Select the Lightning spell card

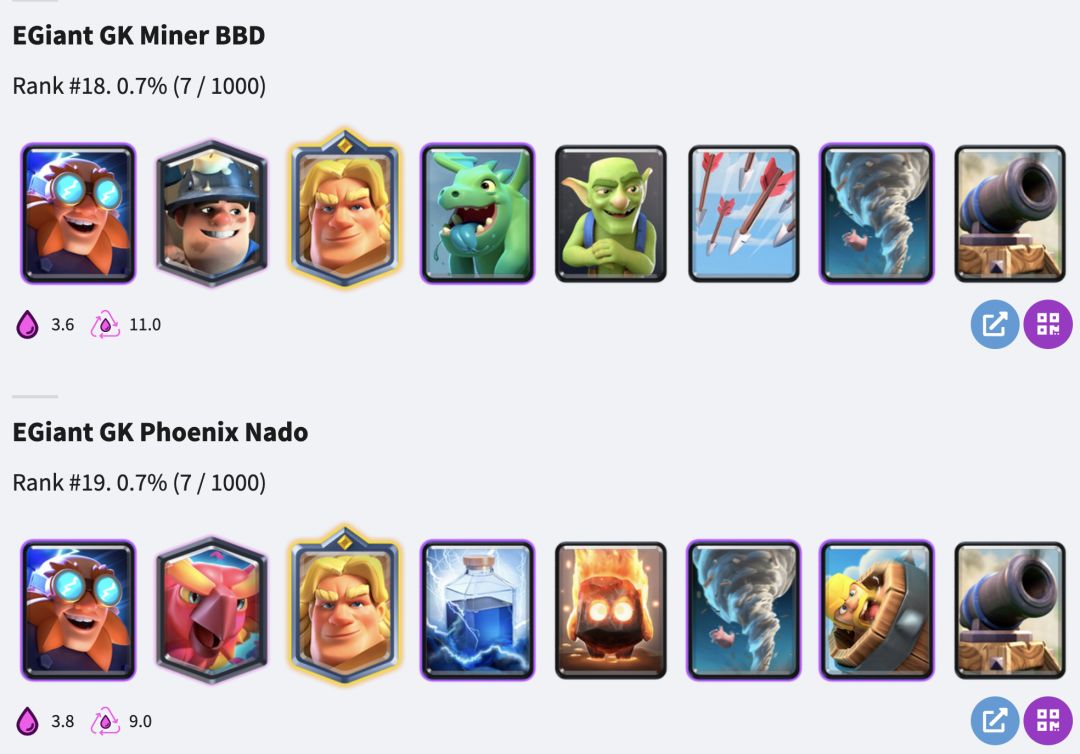coord(477,610)
